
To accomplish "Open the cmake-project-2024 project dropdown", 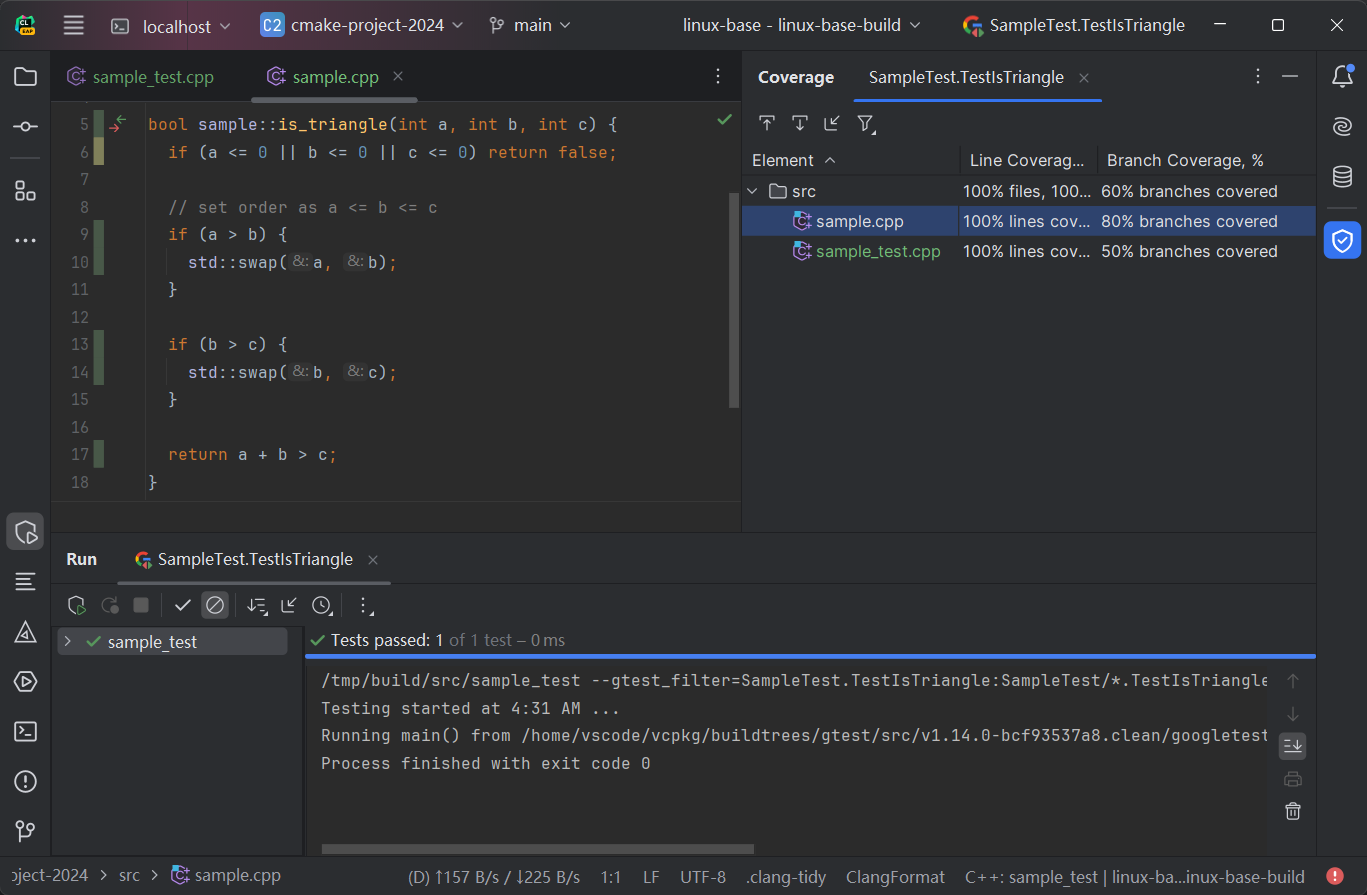I will point(362,26).
